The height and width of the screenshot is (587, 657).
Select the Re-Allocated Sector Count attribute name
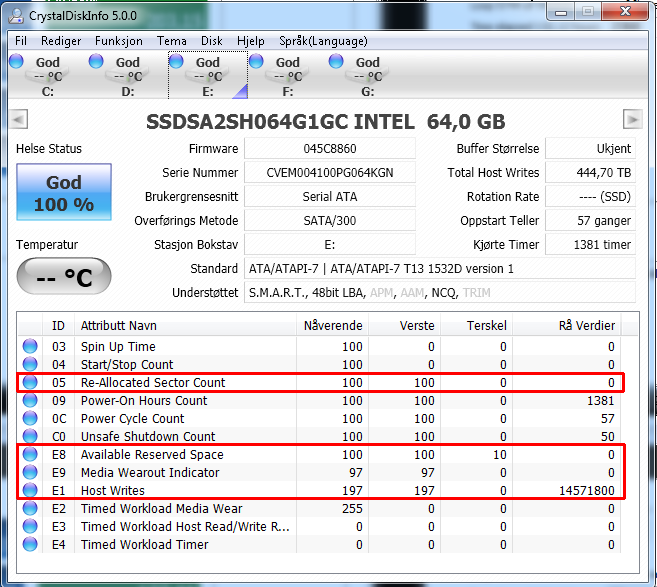153,383
